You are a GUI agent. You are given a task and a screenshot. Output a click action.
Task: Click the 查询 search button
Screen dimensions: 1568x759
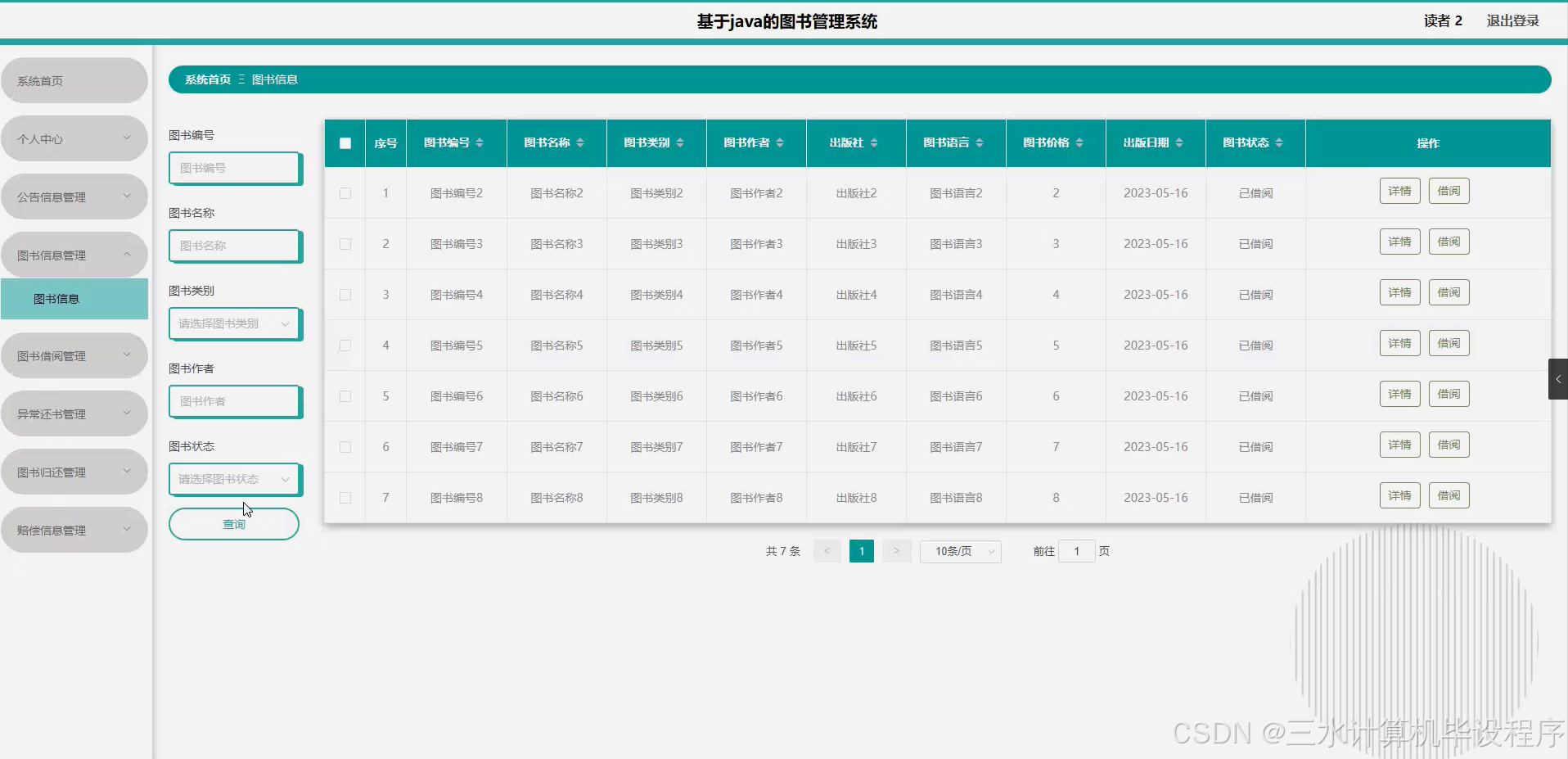tap(234, 523)
